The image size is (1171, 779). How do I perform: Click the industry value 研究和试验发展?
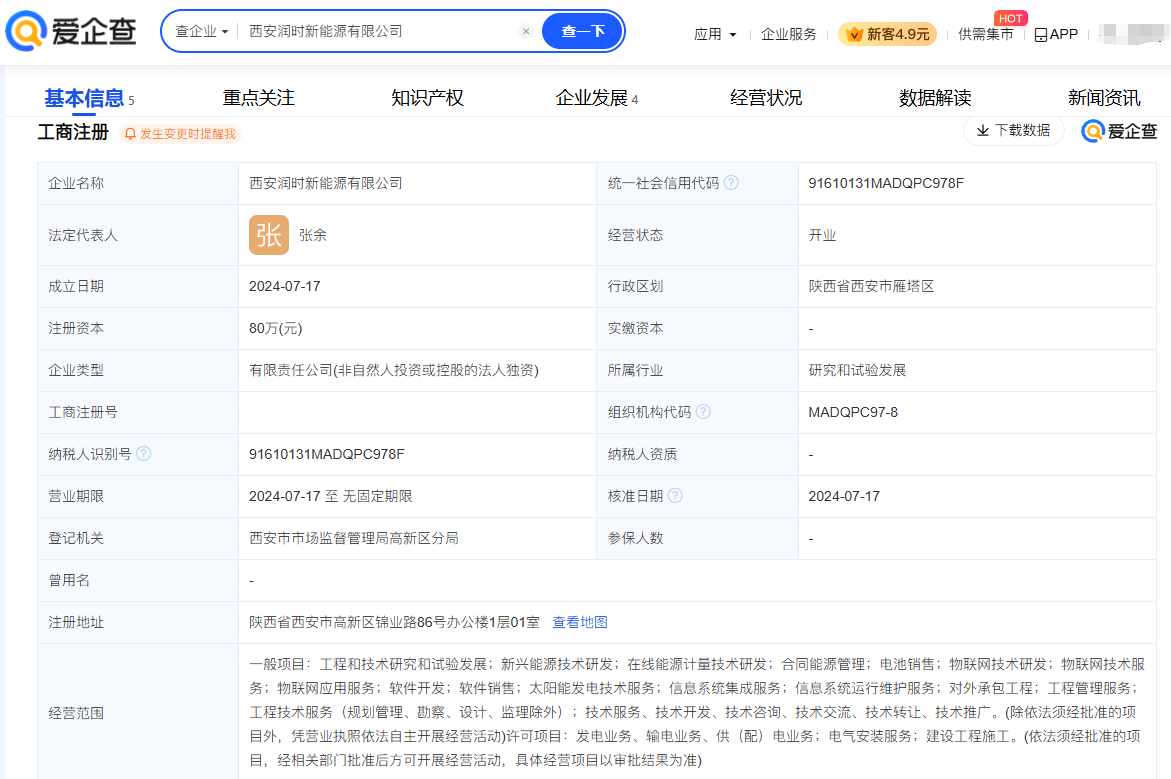(857, 370)
